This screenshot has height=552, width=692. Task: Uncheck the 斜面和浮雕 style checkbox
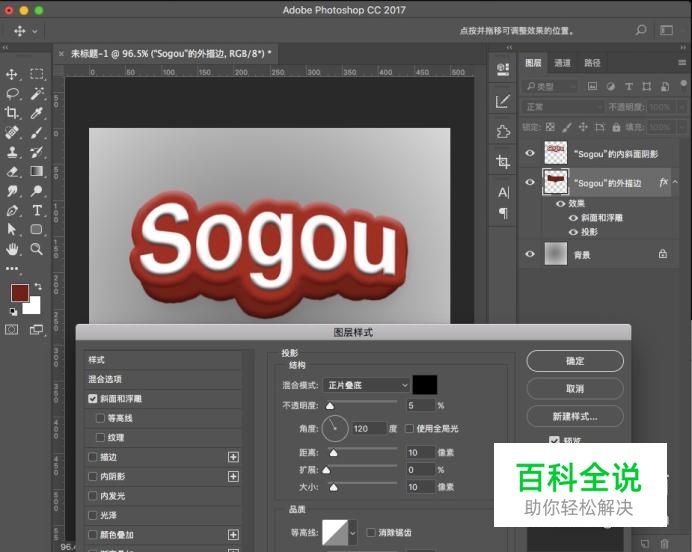coord(92,398)
